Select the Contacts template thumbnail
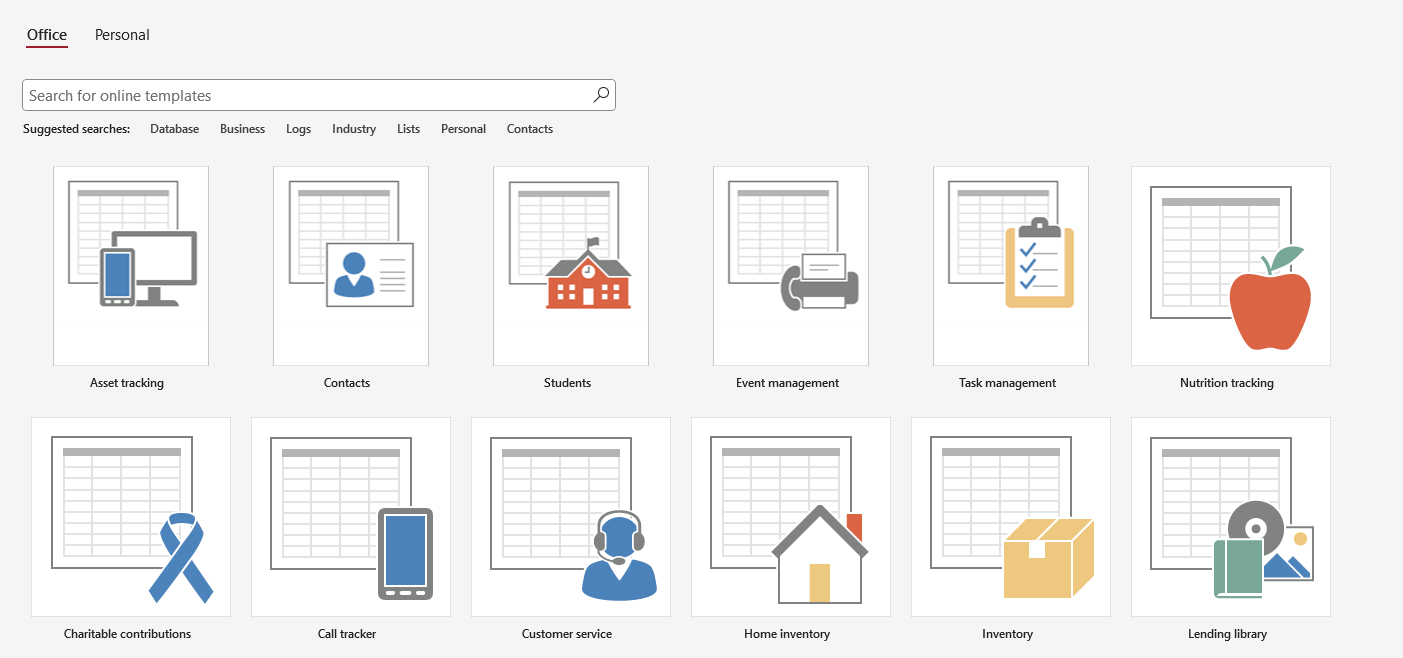The image size is (1403, 658). 351,266
